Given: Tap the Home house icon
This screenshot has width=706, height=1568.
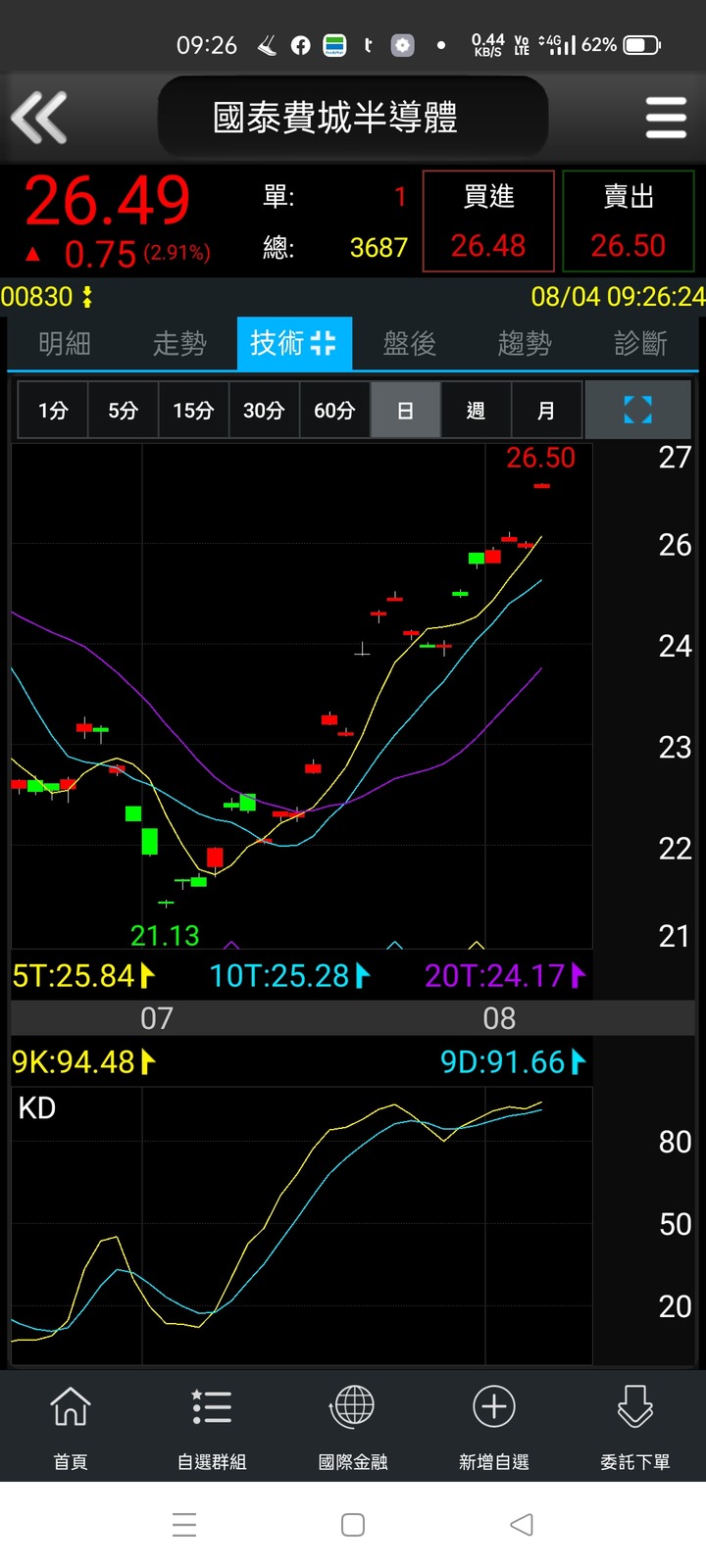Looking at the screenshot, I should point(71,1407).
